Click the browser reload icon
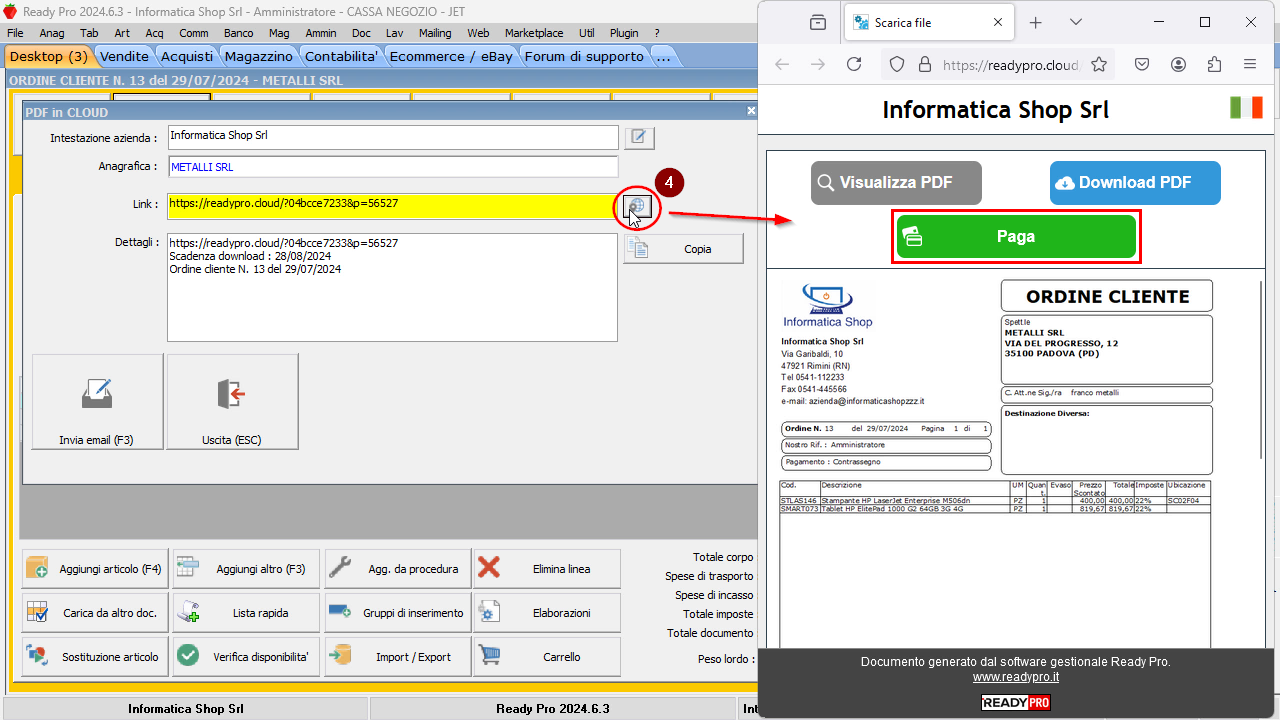 click(x=854, y=64)
